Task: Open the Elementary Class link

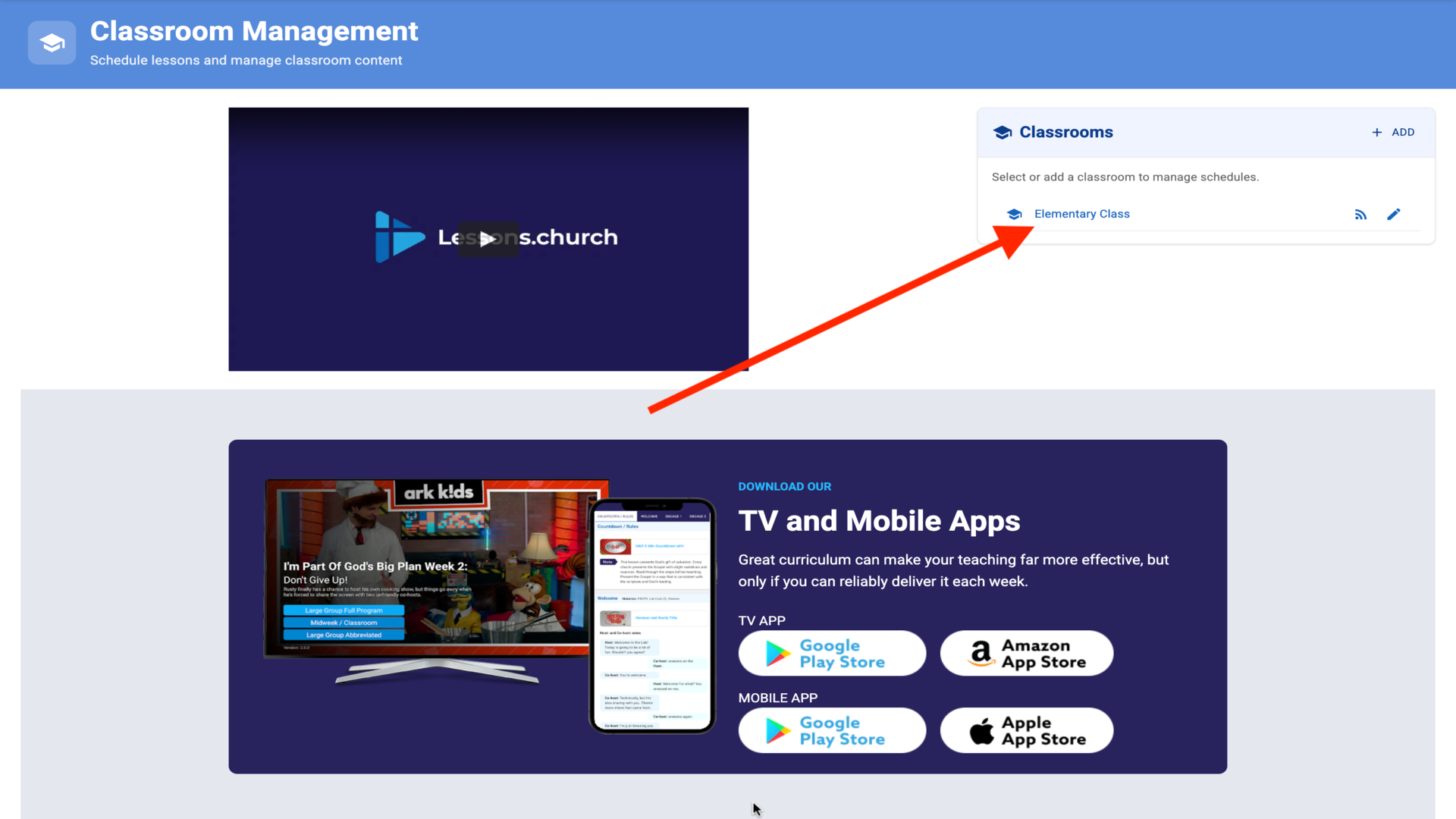Action: click(1081, 214)
